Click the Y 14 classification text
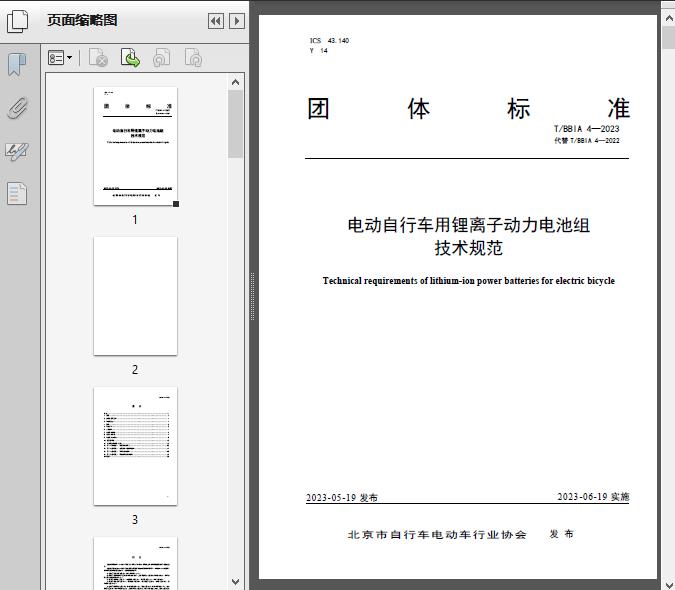Screen dimensions: 675x590 319,50
